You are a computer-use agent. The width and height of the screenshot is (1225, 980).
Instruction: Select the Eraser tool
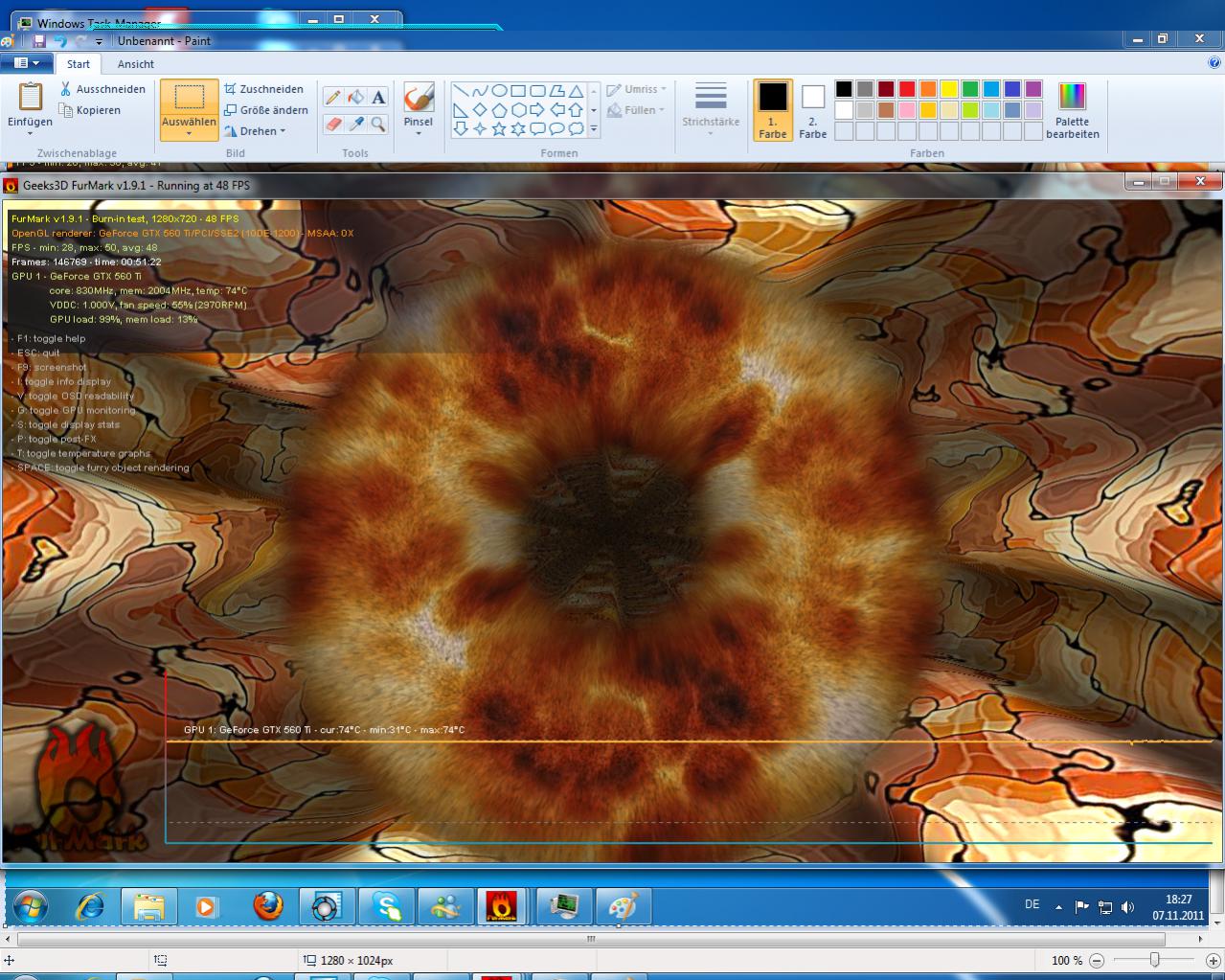332,124
